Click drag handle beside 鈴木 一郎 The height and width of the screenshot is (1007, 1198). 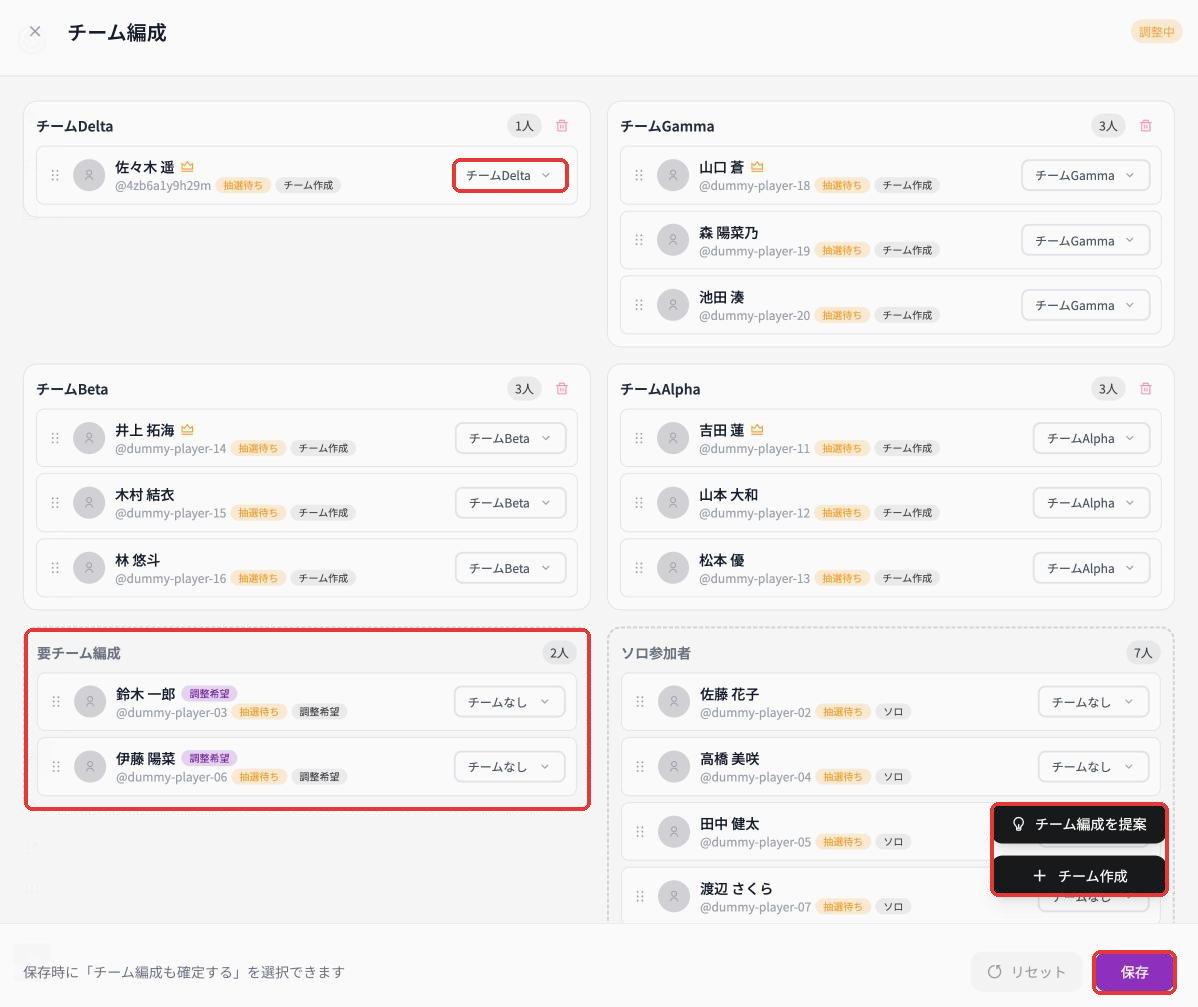coord(56,701)
